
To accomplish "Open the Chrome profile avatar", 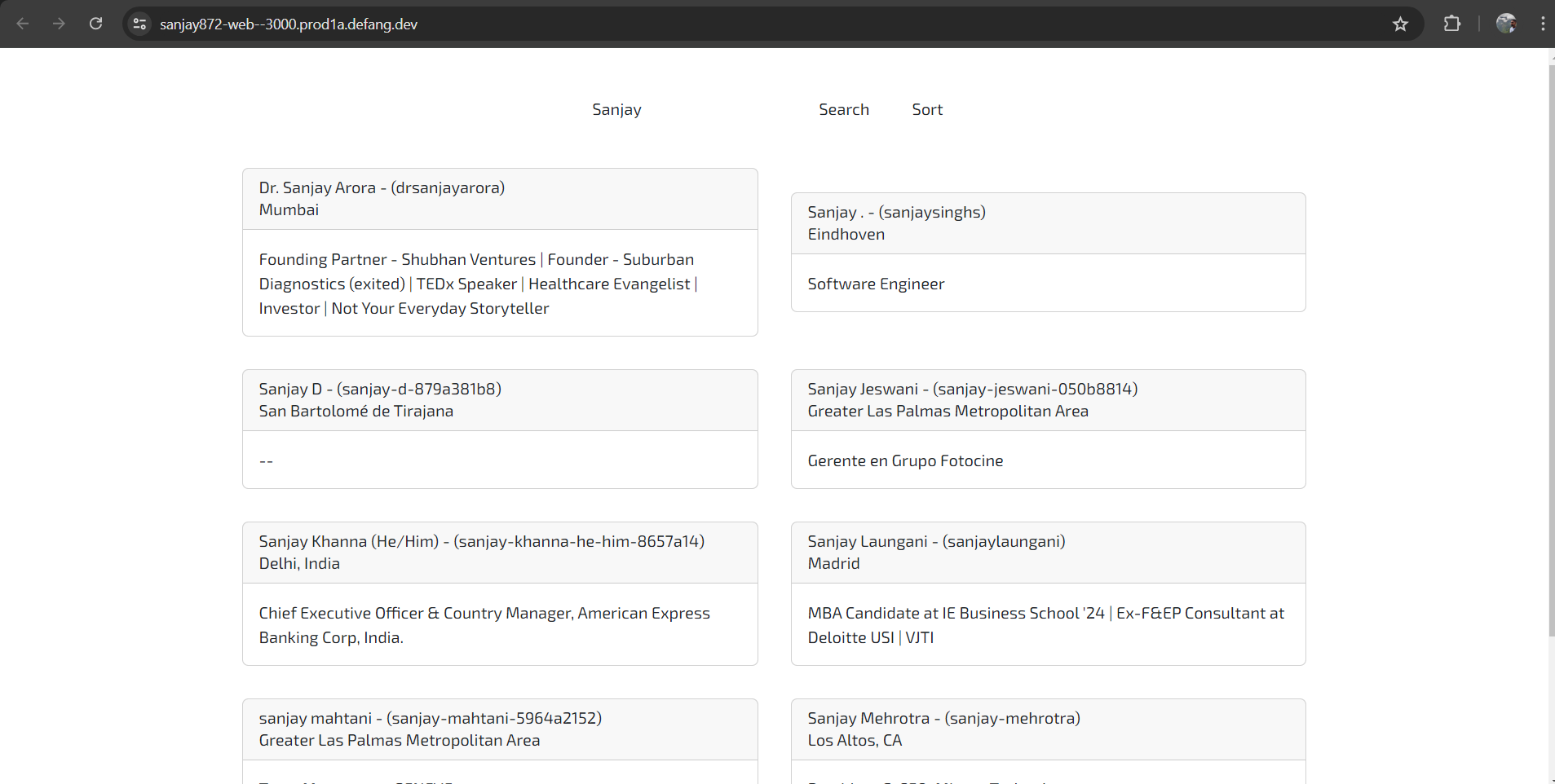I will 1505,24.
